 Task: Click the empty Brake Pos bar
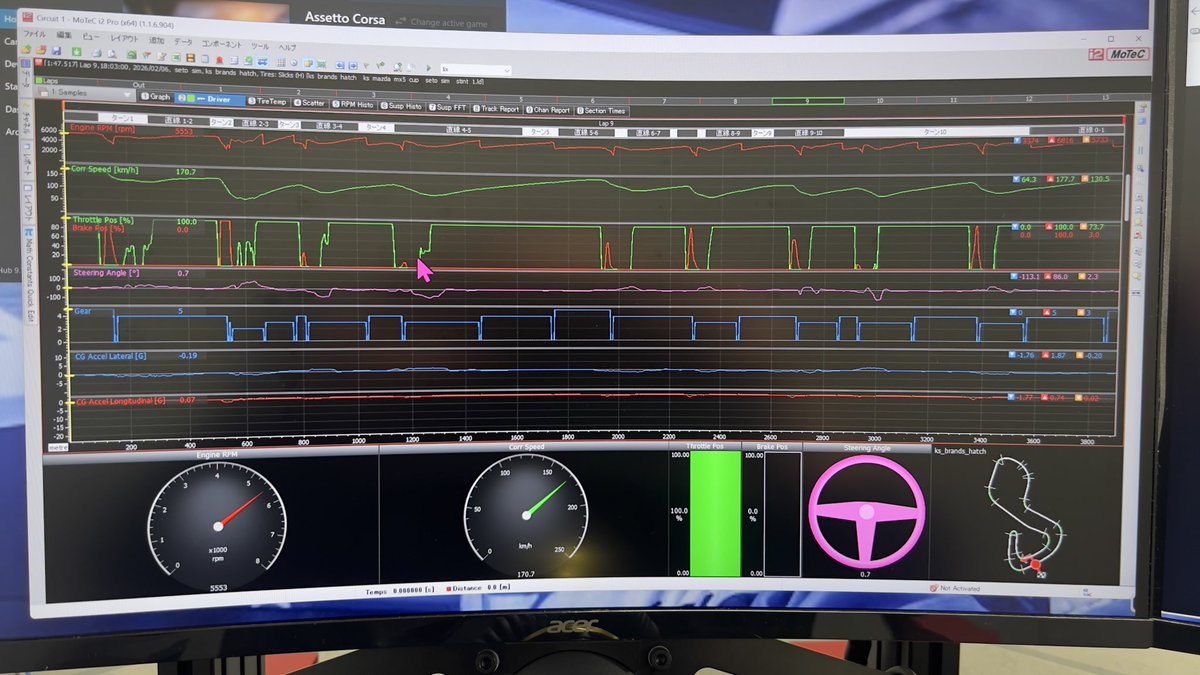click(782, 514)
